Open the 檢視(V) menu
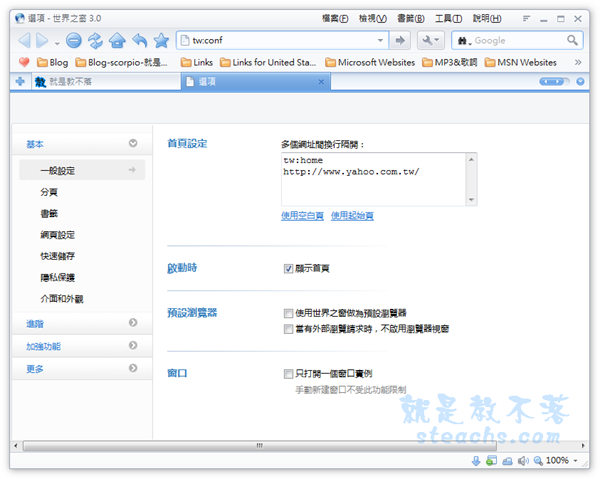Viewport: 600px width, 479px height. 372,18
